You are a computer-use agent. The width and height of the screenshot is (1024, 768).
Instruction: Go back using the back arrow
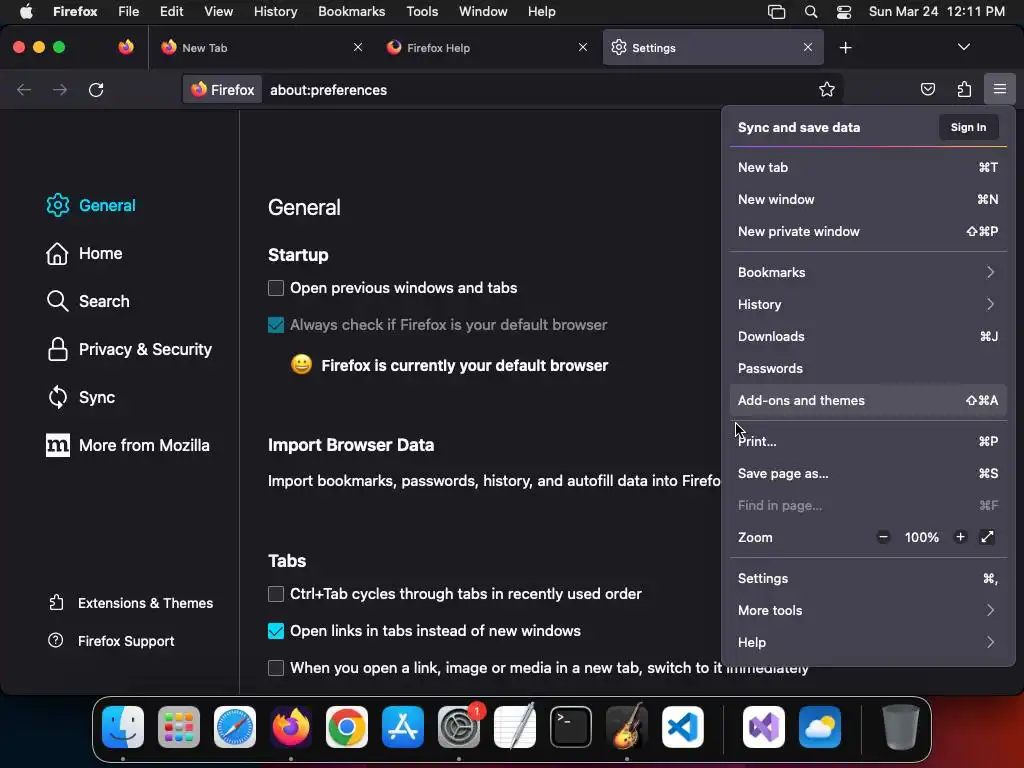pos(24,89)
